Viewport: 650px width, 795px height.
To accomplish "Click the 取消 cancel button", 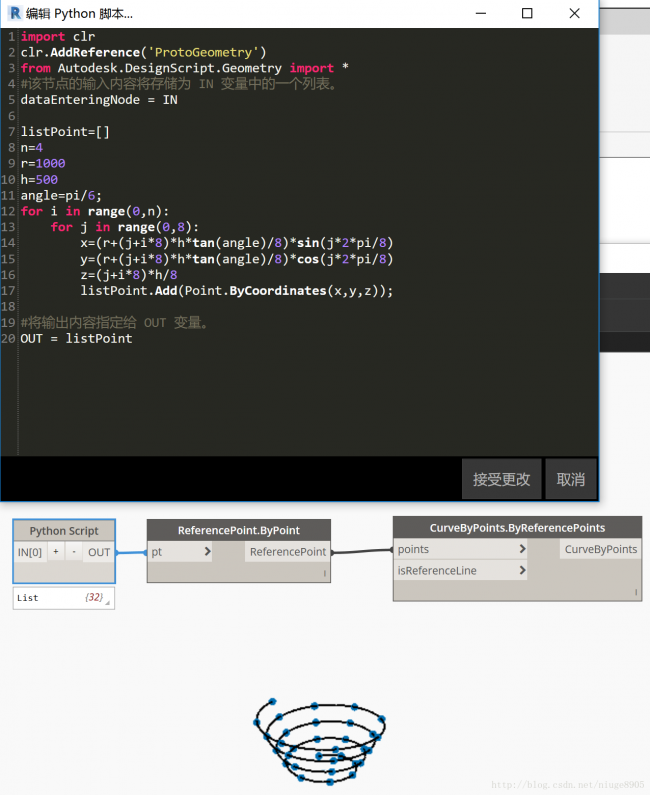I will pos(570,479).
